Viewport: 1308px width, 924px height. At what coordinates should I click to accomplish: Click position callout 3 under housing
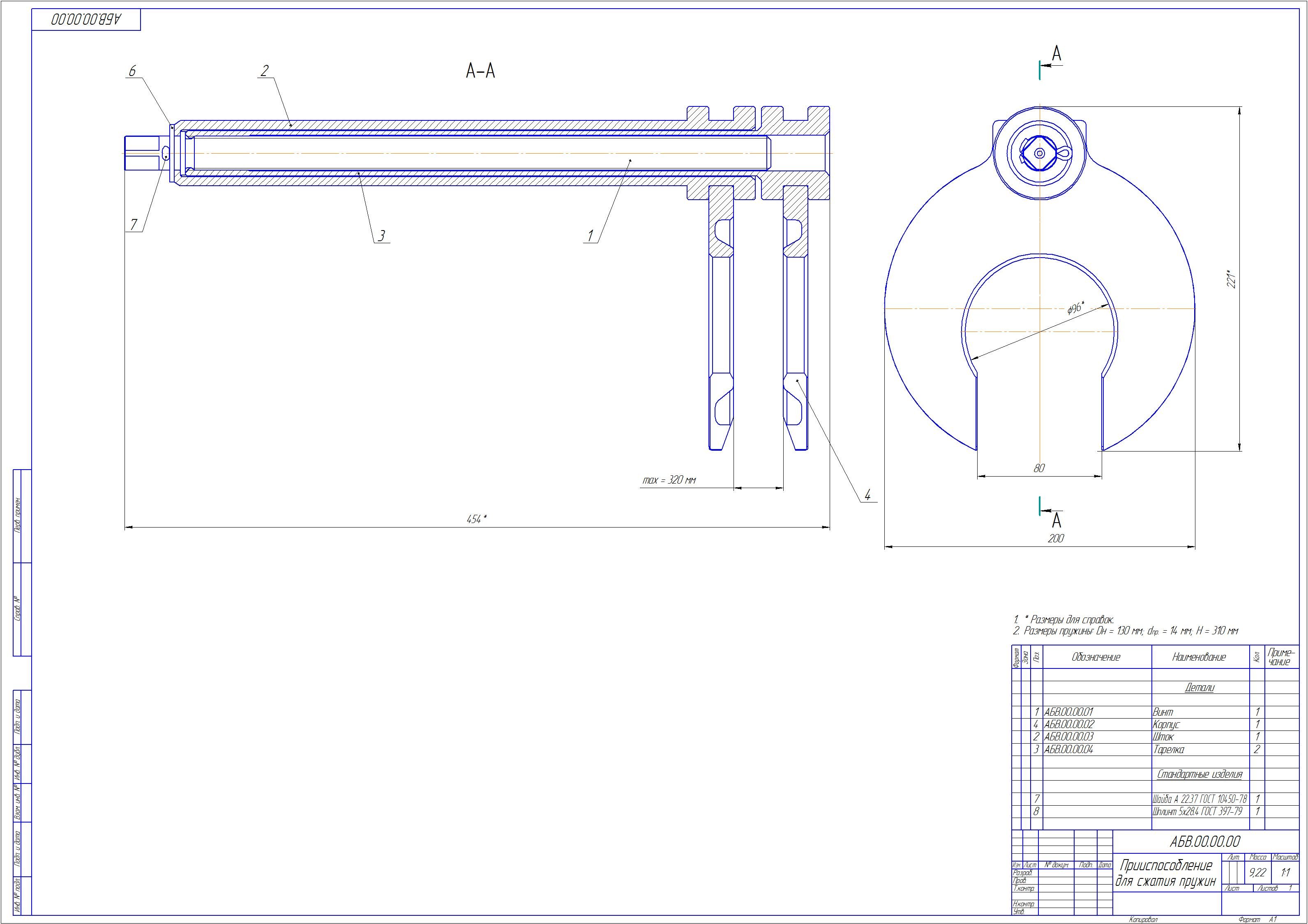(382, 235)
